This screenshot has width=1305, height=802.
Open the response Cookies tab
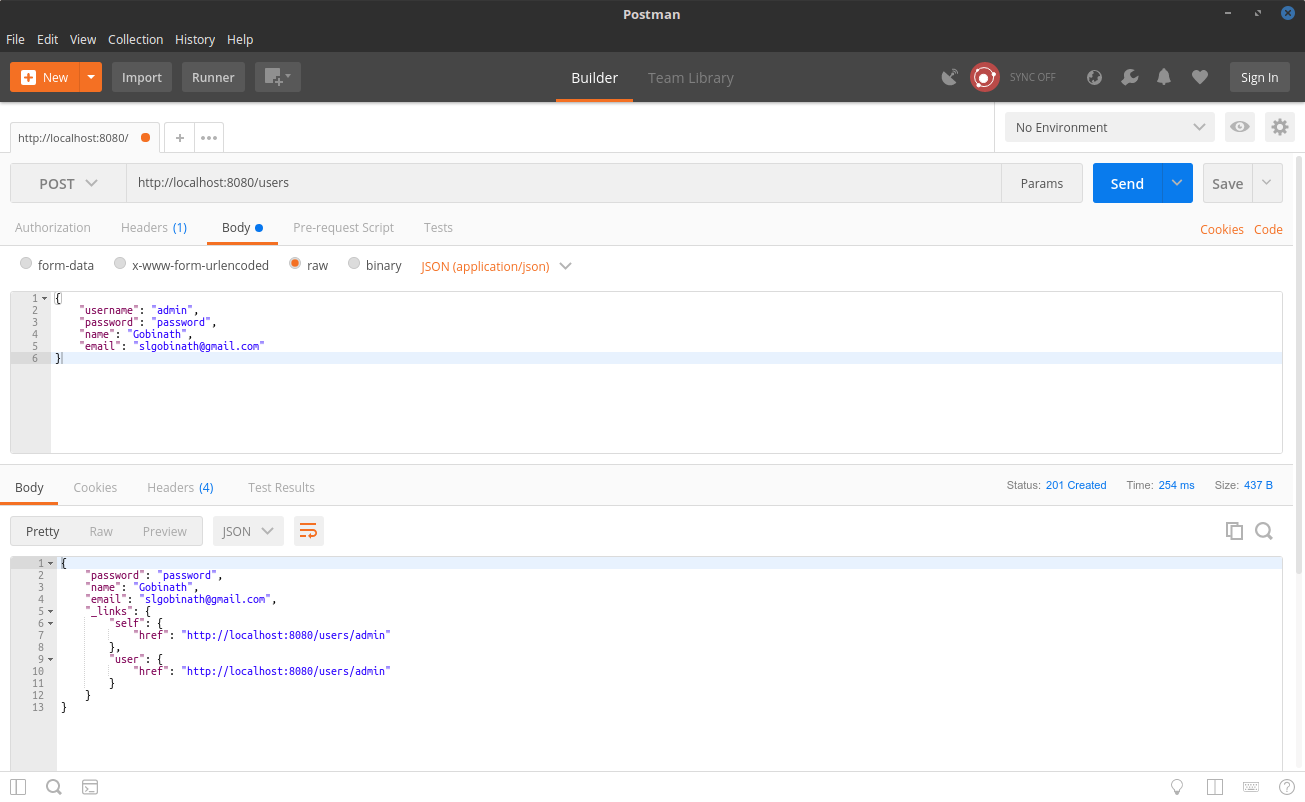95,487
